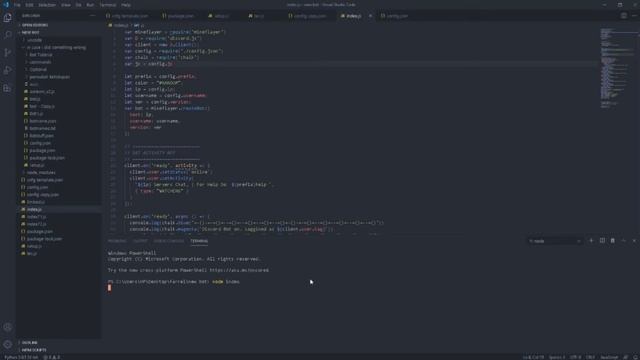Switch to the DEBUG CONSOLE panel tab
Viewport: 640px width, 360px height.
click(x=169, y=241)
